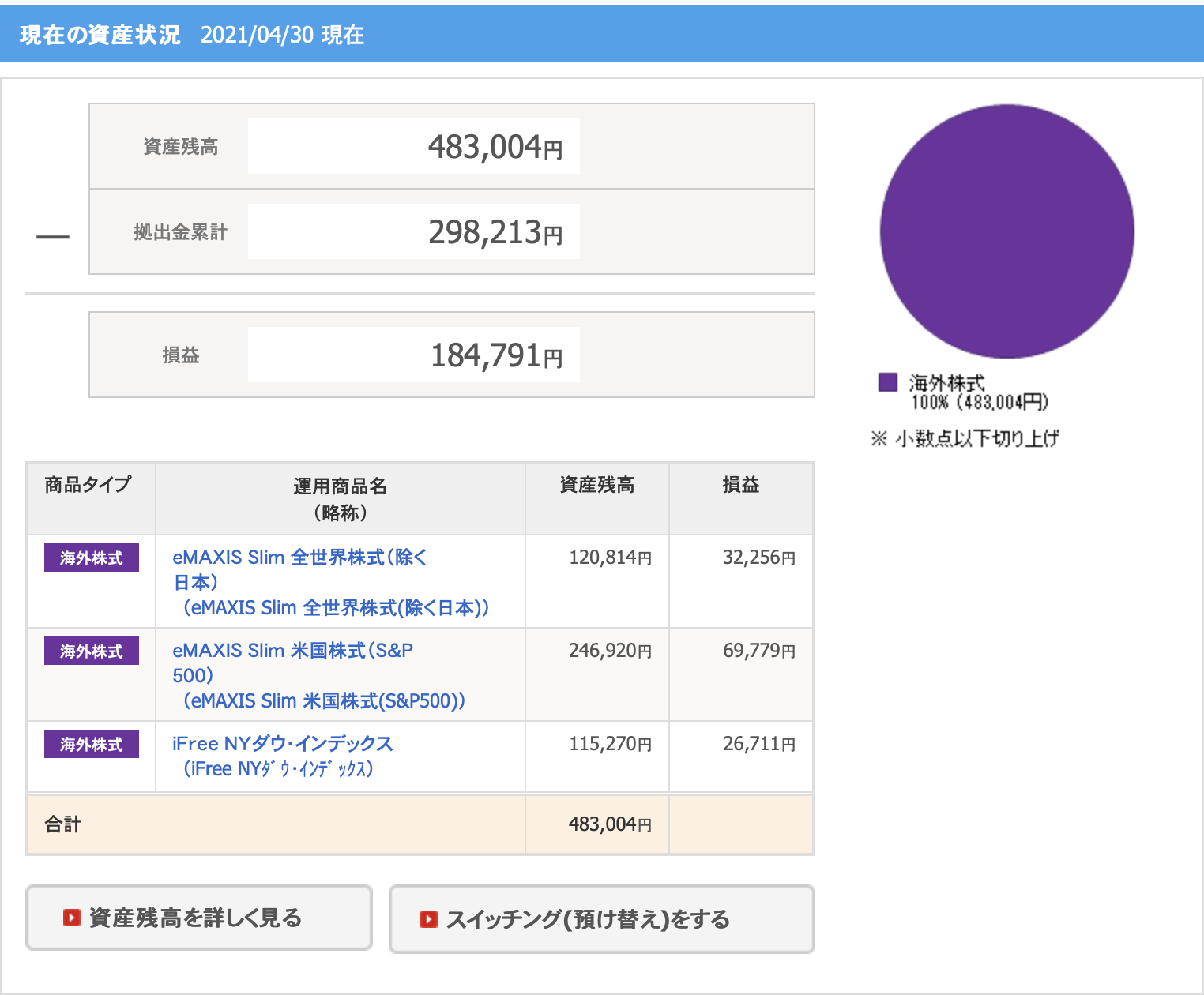Open eMAXIS Slim 米国株式(S&P500) fund link
The height and width of the screenshot is (995, 1204).
(319, 676)
